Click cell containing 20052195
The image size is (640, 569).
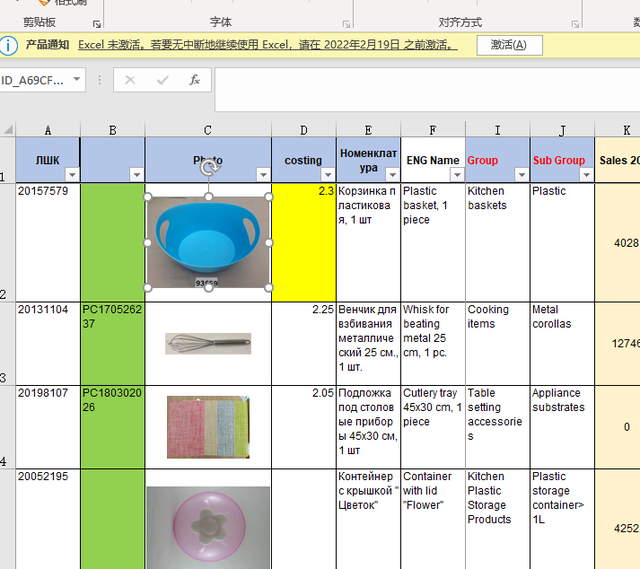(48, 519)
